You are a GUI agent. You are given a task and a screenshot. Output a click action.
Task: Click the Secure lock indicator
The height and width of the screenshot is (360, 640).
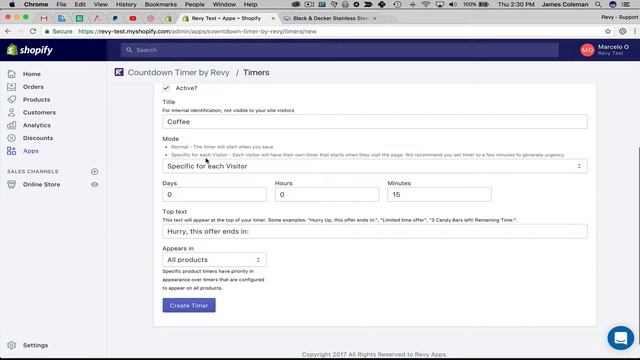(x=59, y=31)
